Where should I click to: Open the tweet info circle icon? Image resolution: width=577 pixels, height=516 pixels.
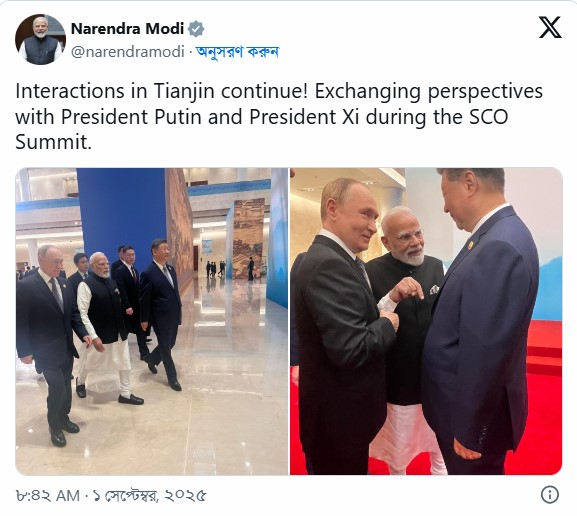point(550,495)
